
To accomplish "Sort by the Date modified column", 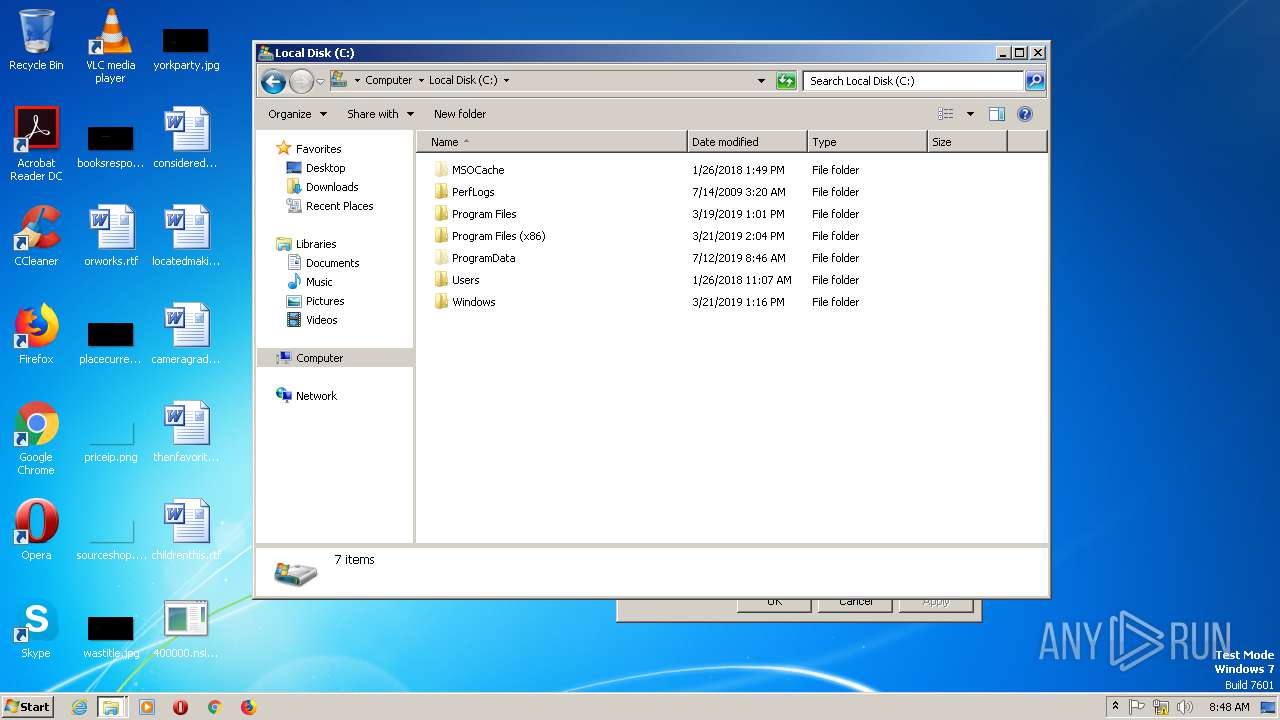I will 747,142.
